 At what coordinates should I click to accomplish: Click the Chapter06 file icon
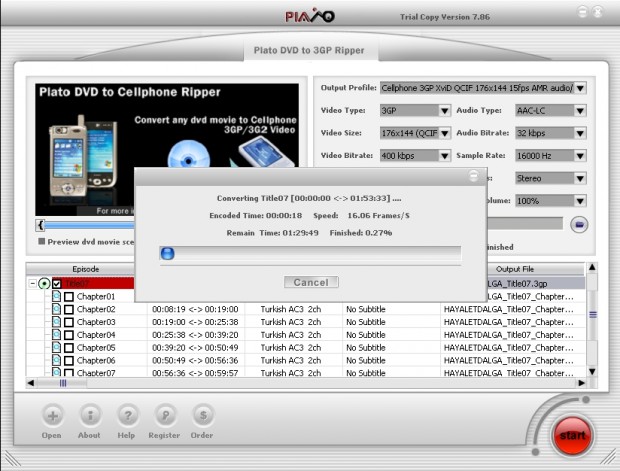[x=57, y=360]
